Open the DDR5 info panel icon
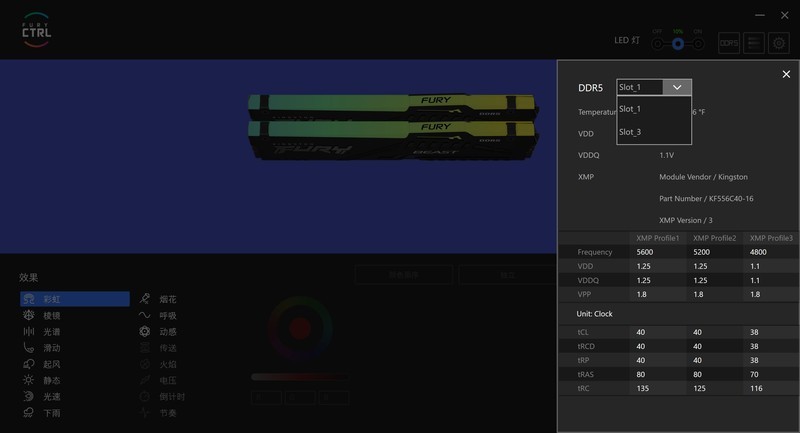The width and height of the screenshot is (800, 433). click(x=729, y=43)
